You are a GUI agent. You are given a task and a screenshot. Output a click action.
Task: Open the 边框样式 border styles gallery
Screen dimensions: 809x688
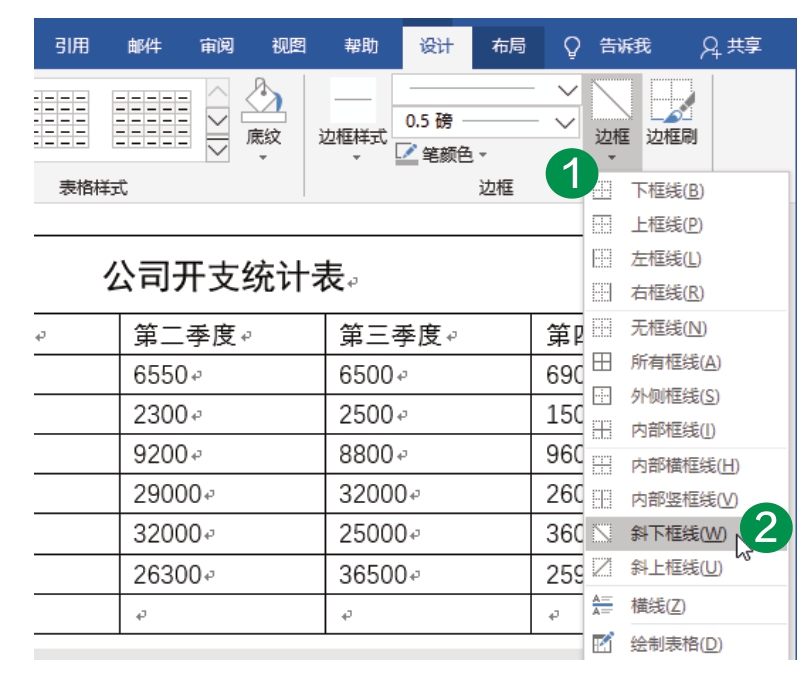pyautogui.click(x=352, y=119)
